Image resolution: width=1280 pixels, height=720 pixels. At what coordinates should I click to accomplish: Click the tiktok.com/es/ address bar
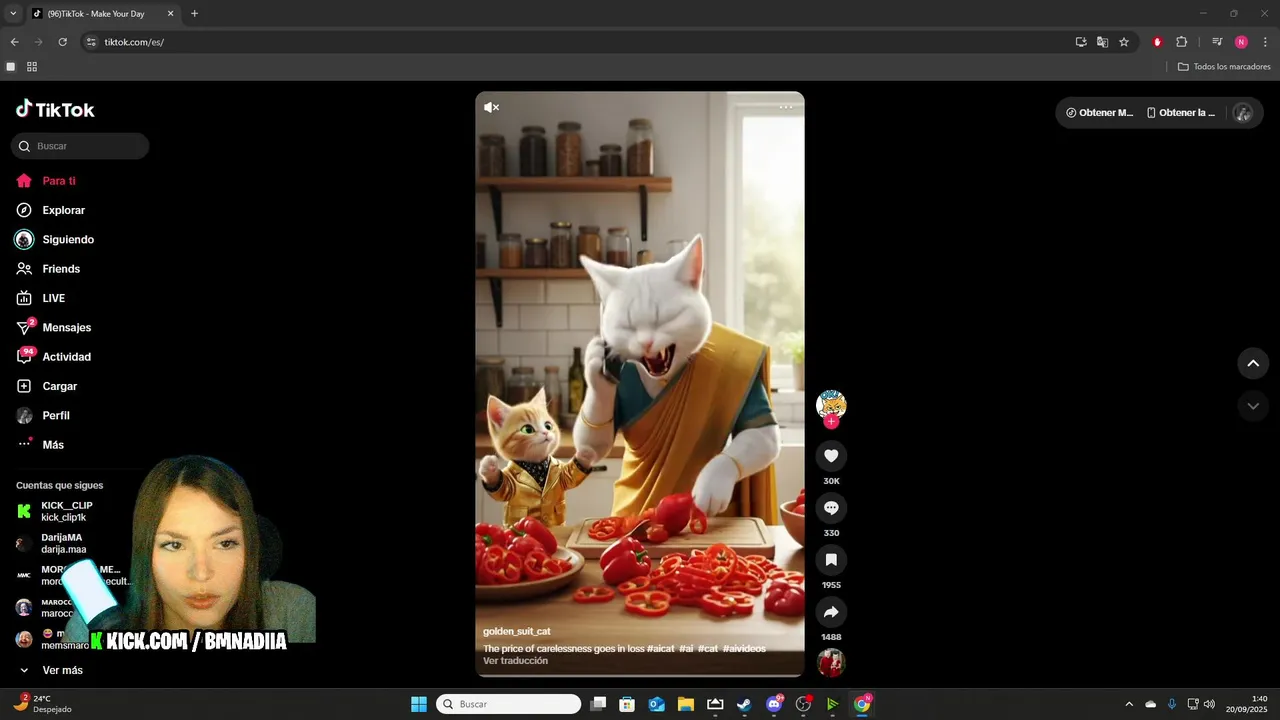580,42
